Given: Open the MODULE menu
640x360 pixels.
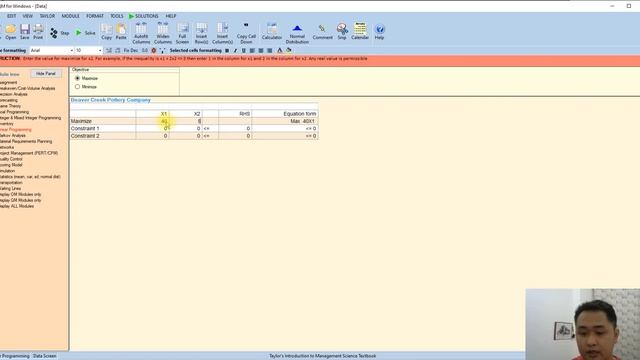Looking at the screenshot, I should [x=71, y=16].
